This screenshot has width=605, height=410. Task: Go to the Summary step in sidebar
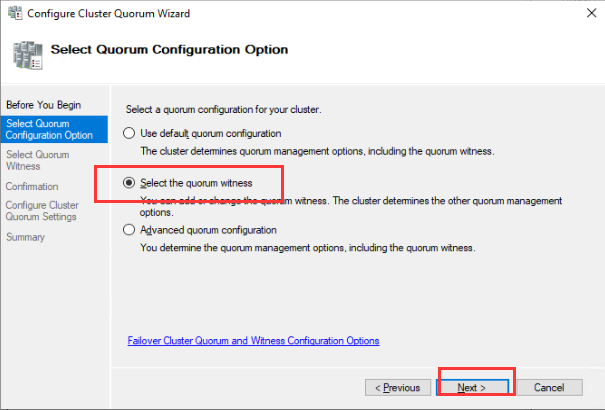click(25, 237)
